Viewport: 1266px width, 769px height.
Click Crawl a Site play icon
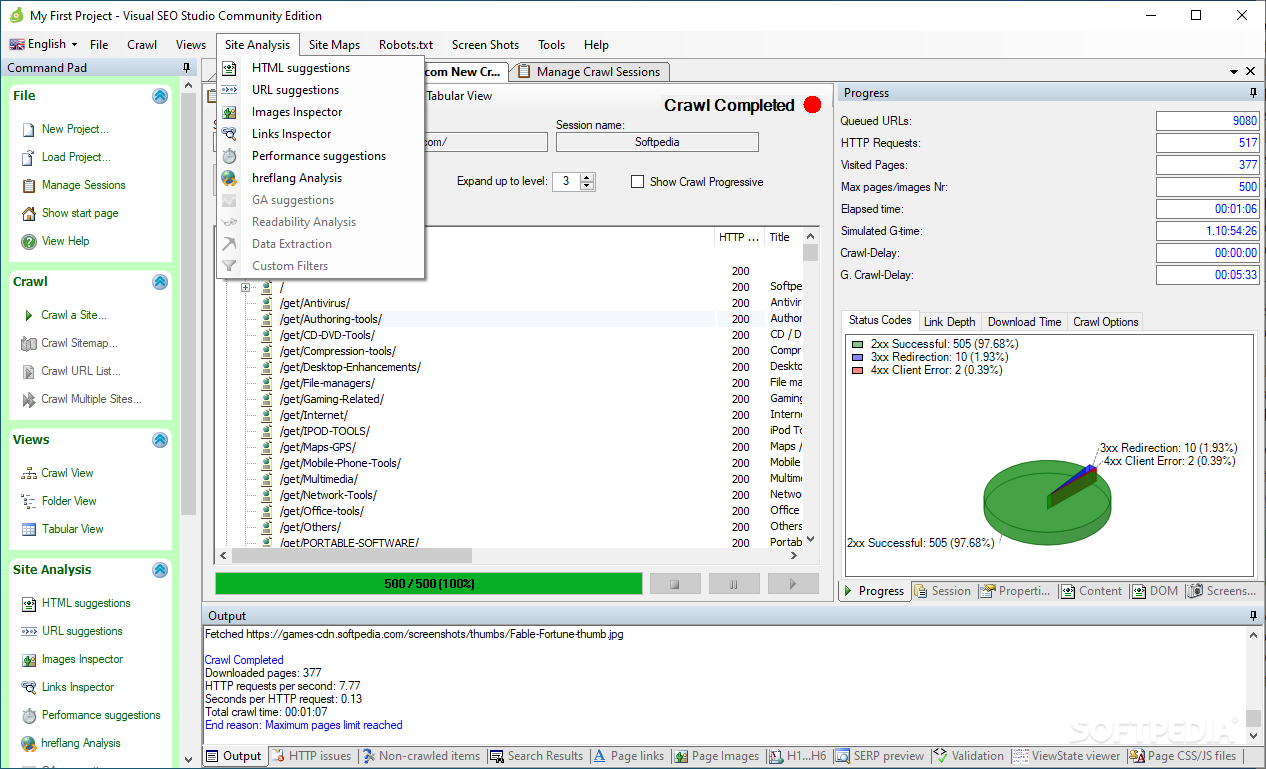point(29,315)
